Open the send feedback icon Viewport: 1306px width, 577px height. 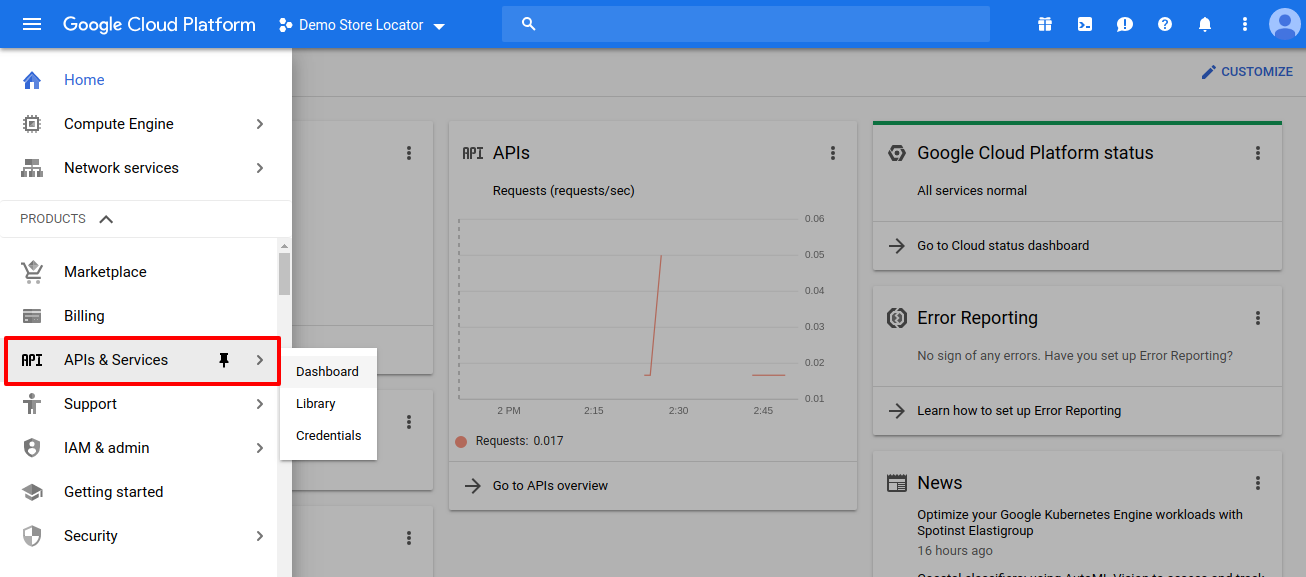(1125, 24)
